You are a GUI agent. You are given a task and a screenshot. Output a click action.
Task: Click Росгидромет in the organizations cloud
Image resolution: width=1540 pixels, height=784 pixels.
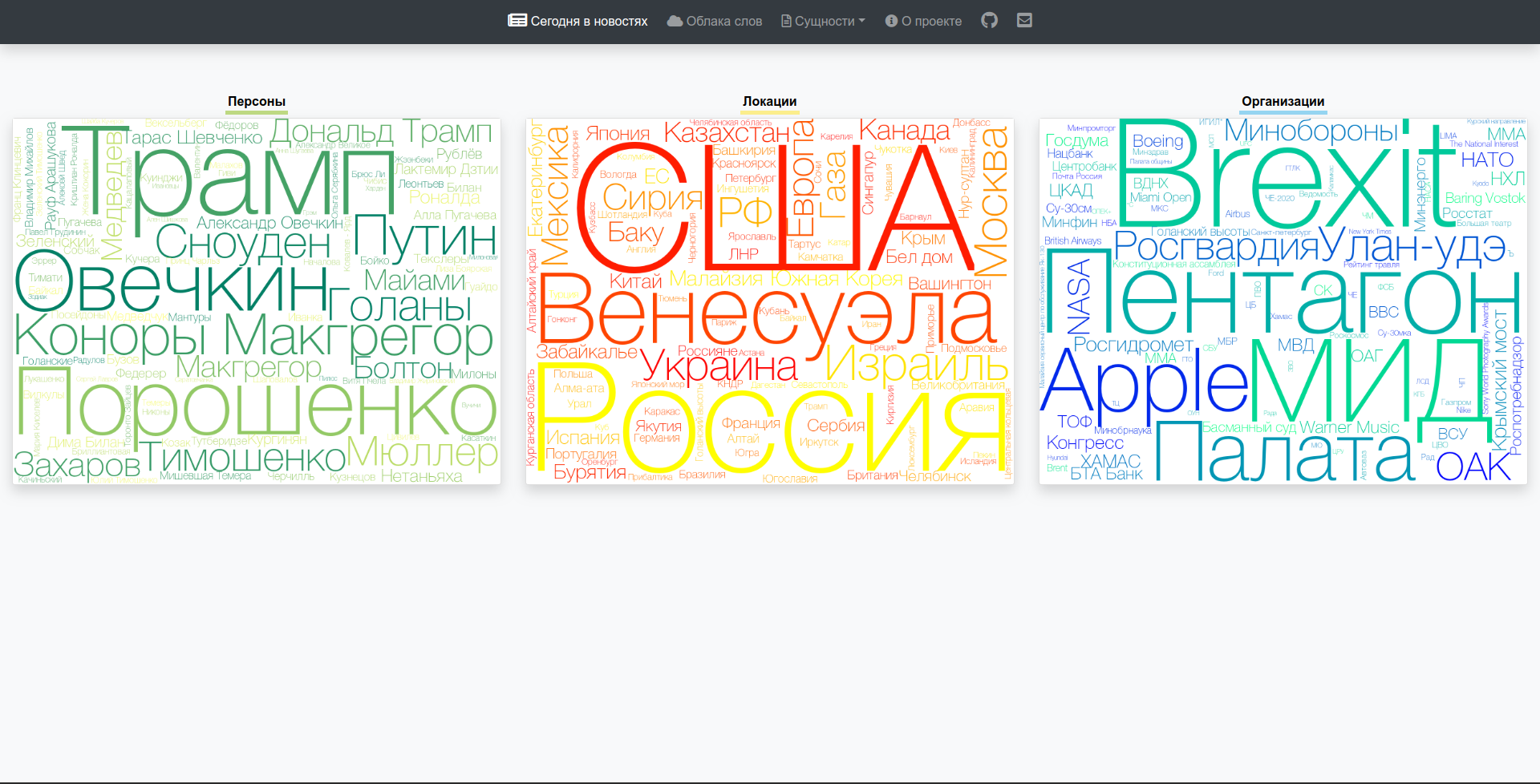click(x=1133, y=345)
